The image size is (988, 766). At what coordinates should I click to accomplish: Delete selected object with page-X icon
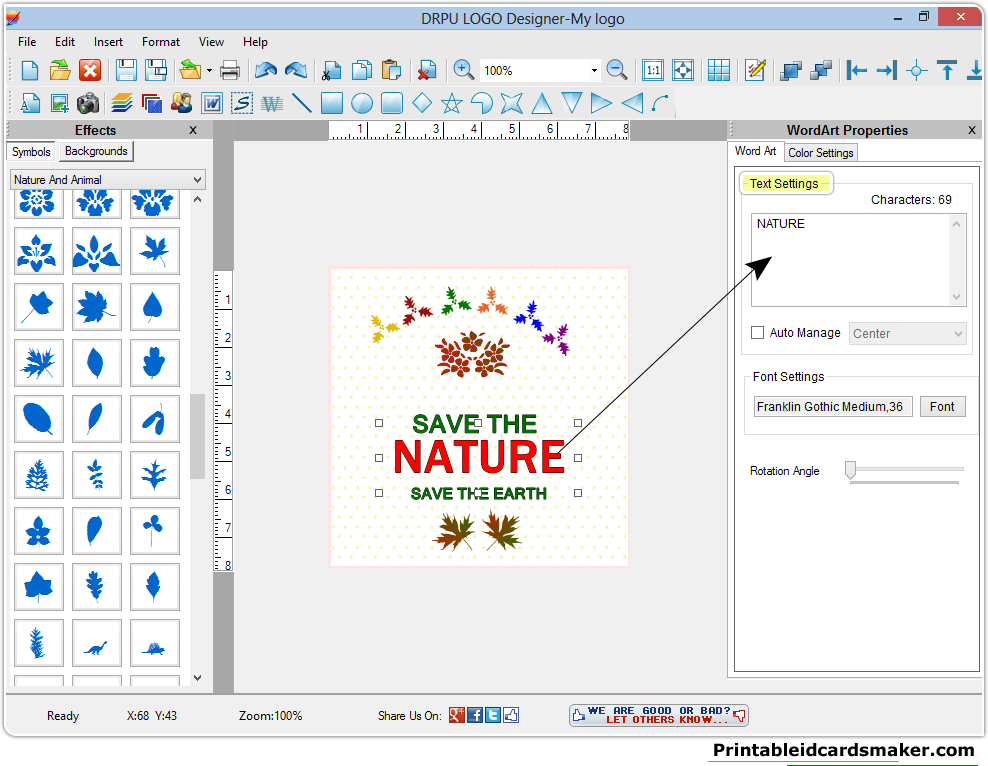click(x=427, y=70)
